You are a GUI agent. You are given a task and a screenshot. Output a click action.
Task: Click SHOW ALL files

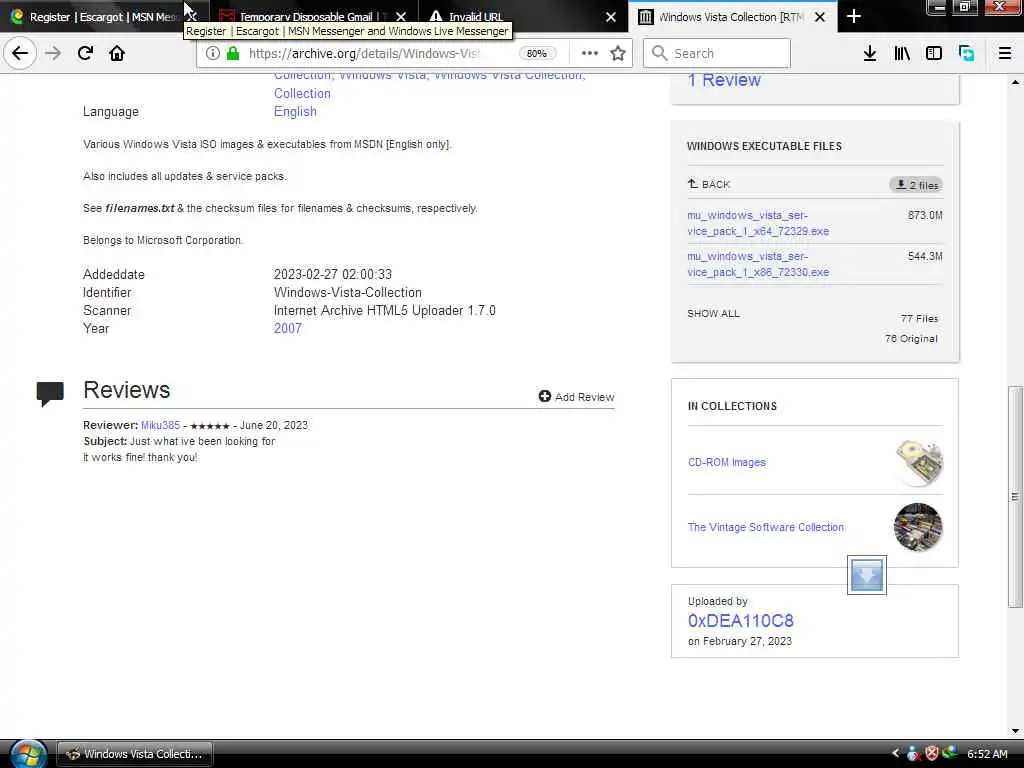click(x=713, y=313)
